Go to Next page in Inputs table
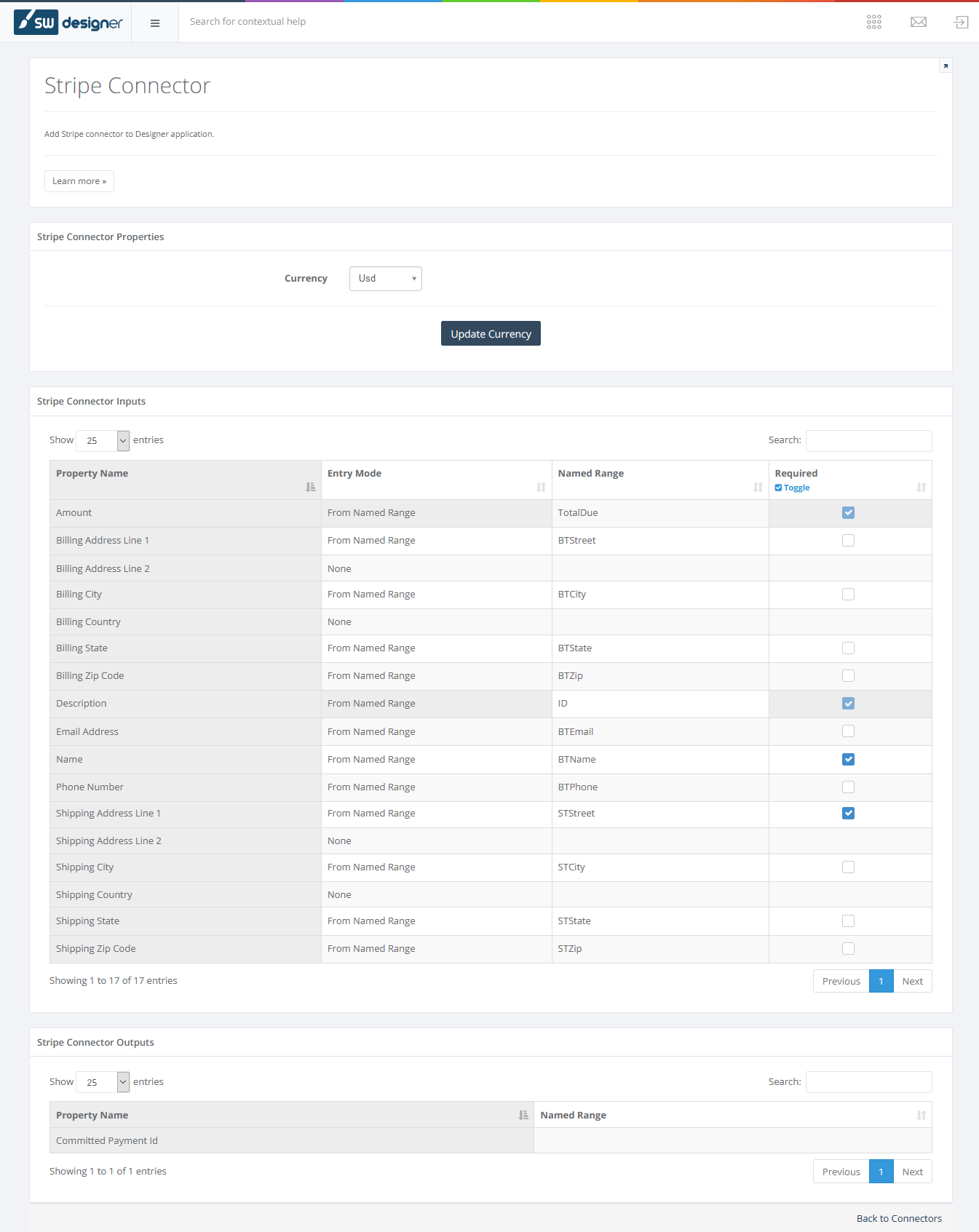Viewport: 979px width, 1232px height. pos(913,981)
